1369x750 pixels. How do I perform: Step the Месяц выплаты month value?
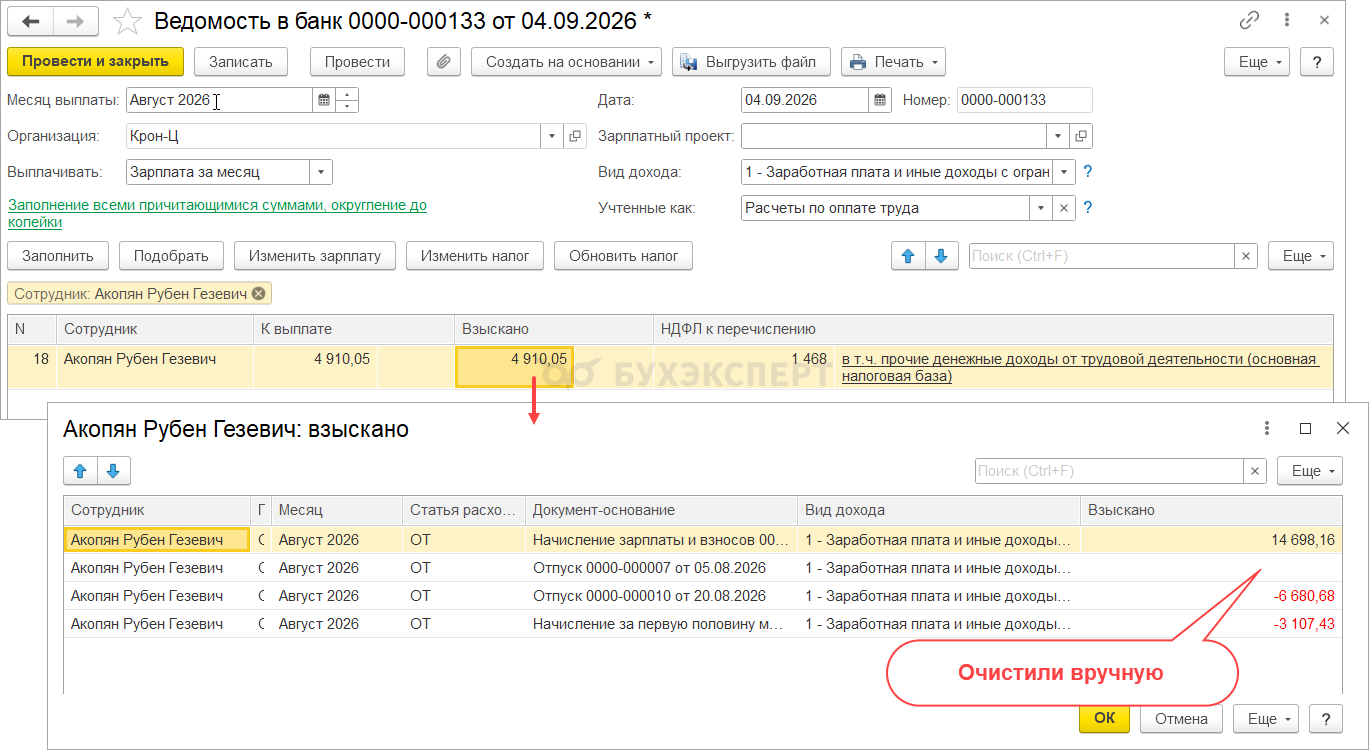[x=347, y=100]
